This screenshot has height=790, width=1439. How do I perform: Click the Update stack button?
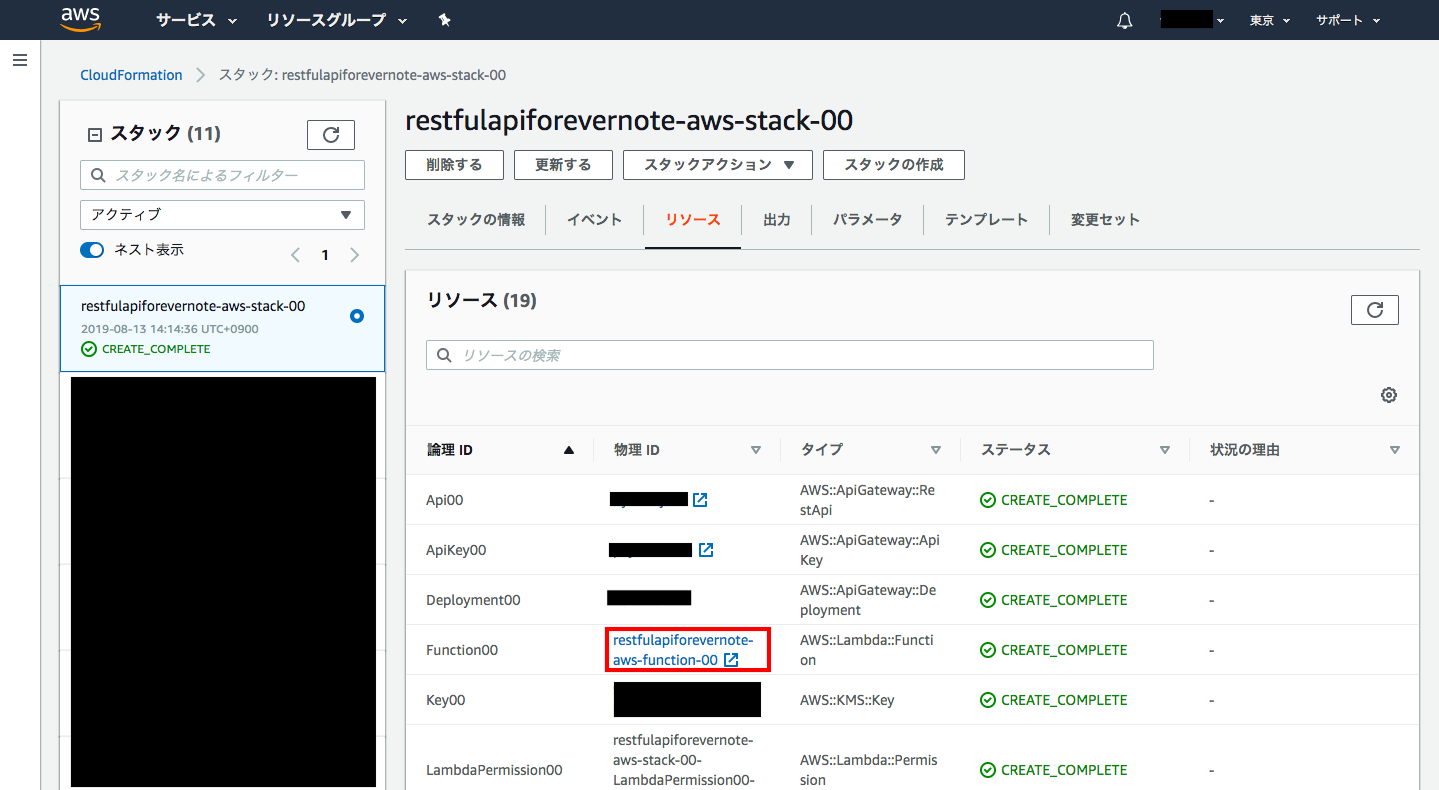coord(563,165)
